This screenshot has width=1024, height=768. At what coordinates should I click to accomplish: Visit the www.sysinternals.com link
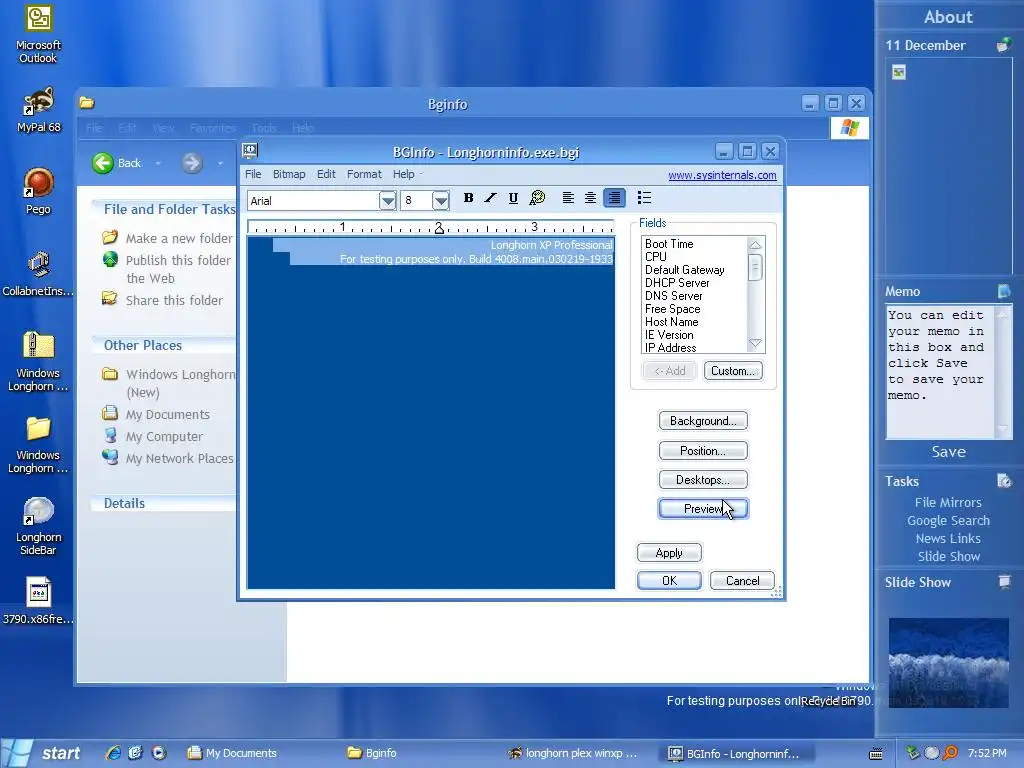point(722,175)
